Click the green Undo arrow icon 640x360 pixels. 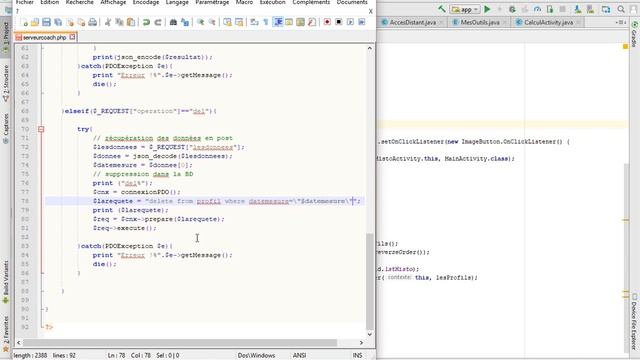pos(146,22)
